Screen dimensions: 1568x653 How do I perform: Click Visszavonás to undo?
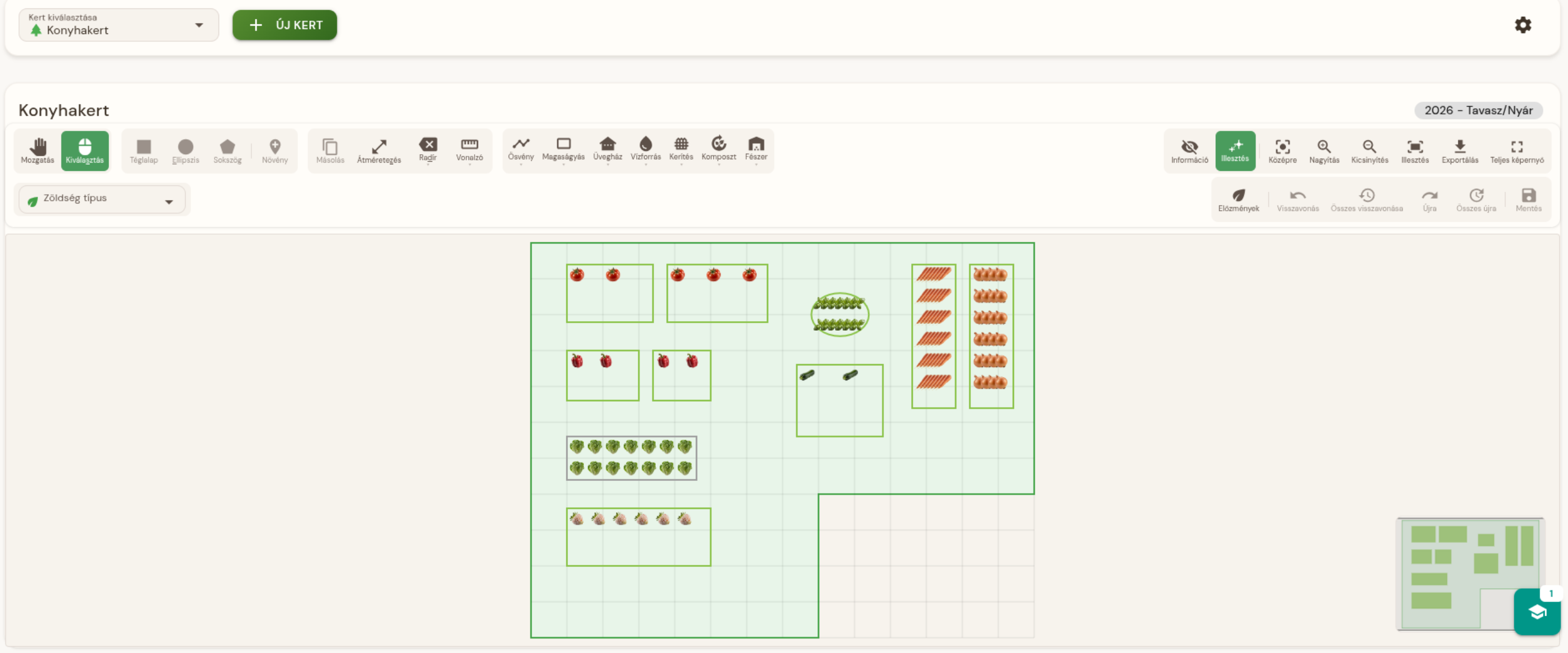pos(1298,200)
